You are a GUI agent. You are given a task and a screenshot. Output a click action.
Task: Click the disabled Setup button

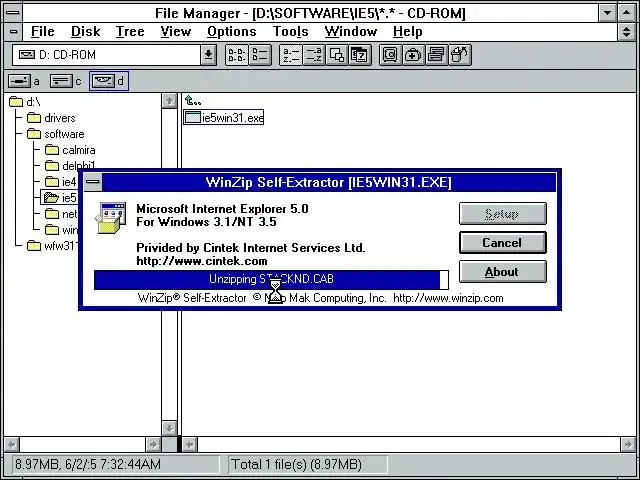pos(502,213)
